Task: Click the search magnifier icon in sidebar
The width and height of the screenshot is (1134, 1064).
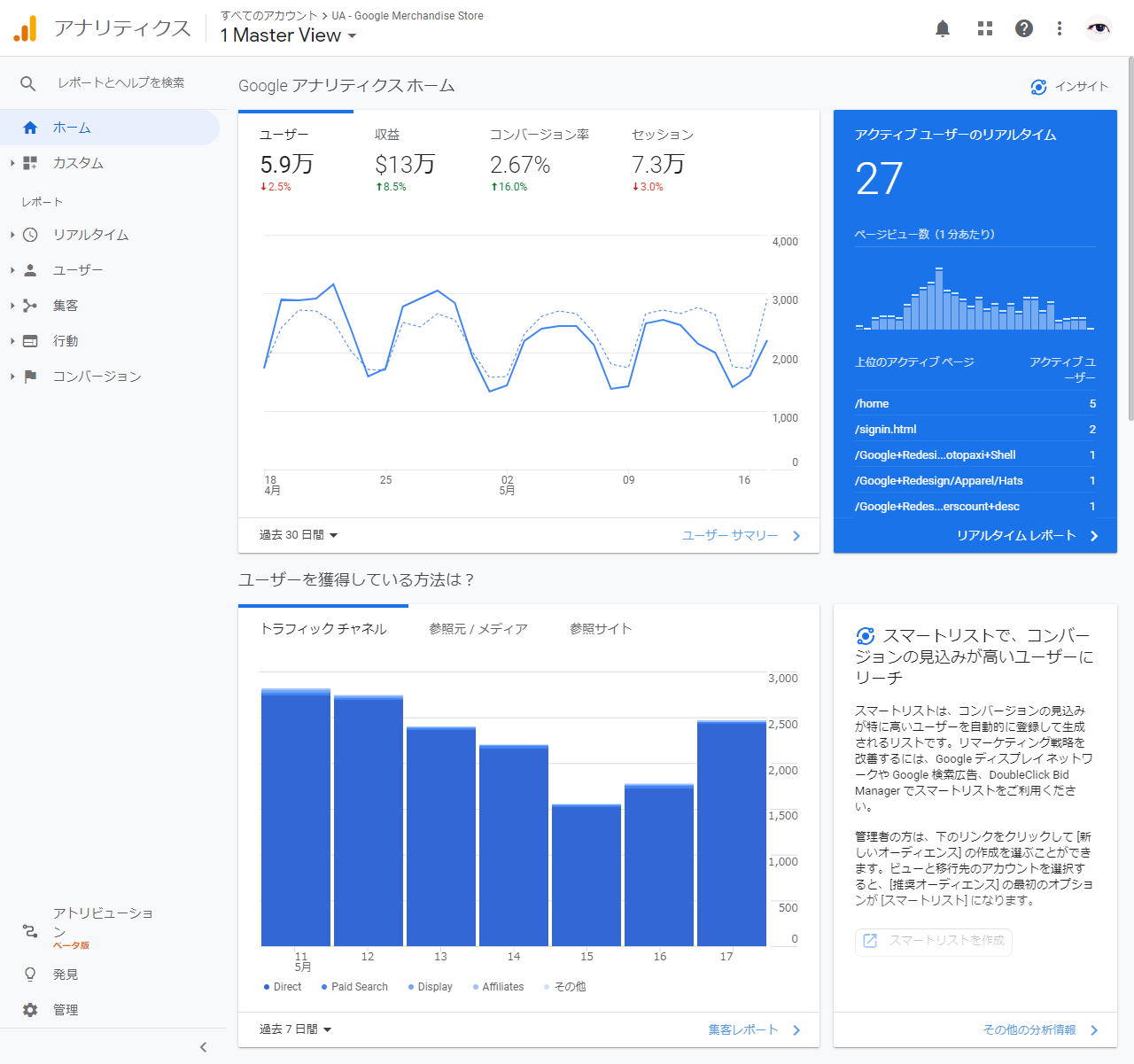Action: pos(28,83)
